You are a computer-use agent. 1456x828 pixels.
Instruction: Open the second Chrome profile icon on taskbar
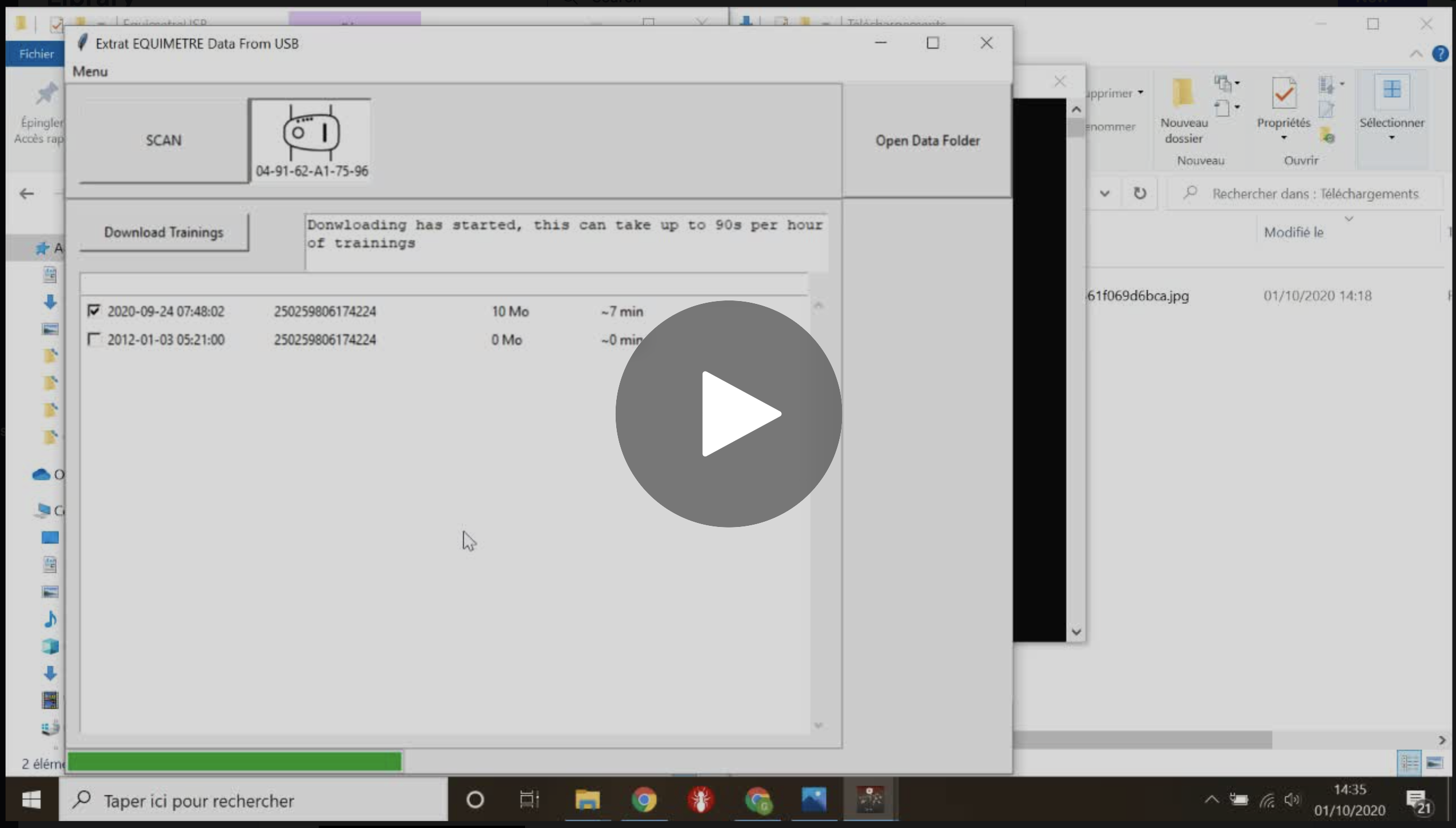click(x=758, y=799)
